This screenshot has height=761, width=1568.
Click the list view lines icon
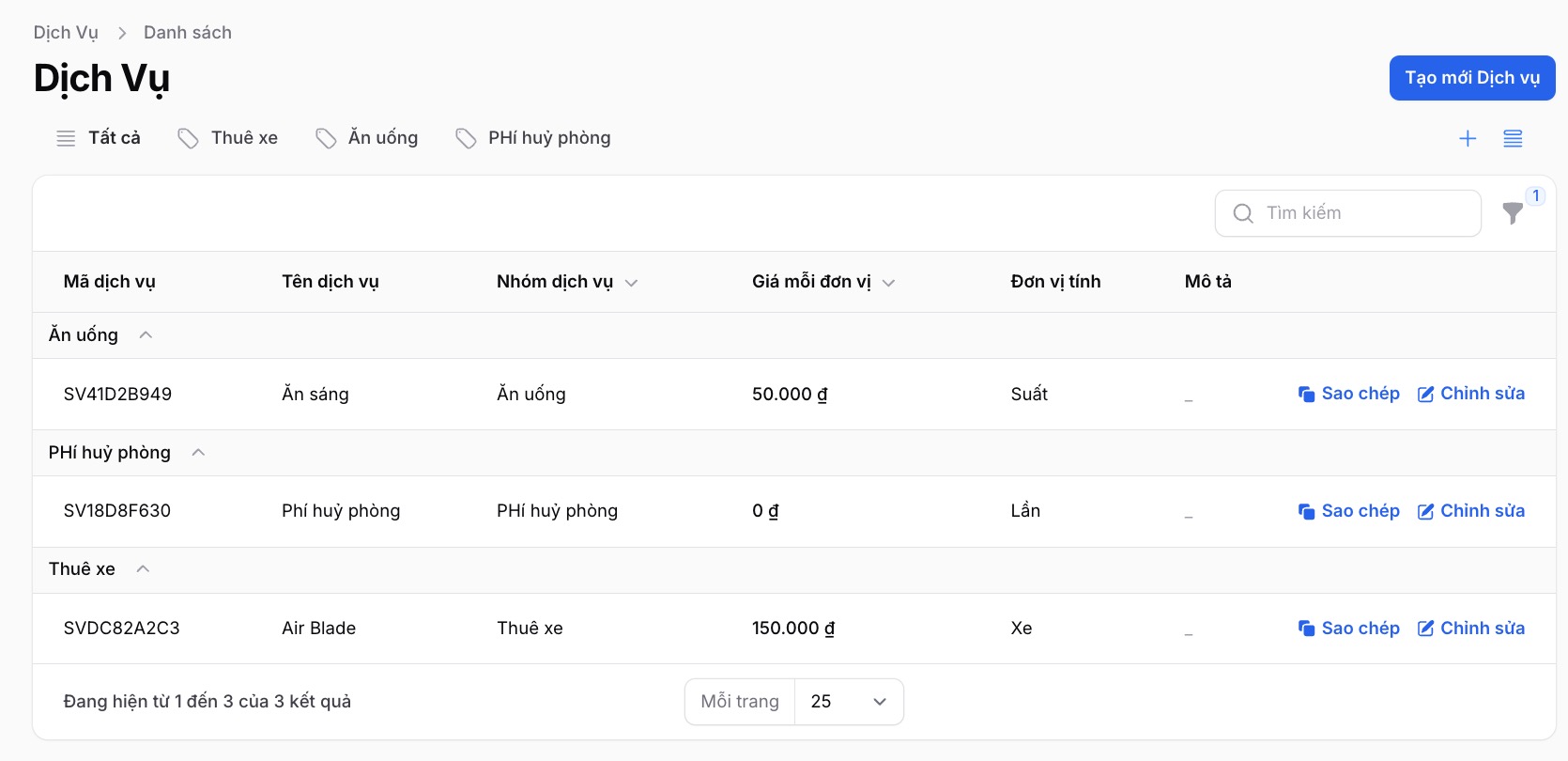point(1513,139)
